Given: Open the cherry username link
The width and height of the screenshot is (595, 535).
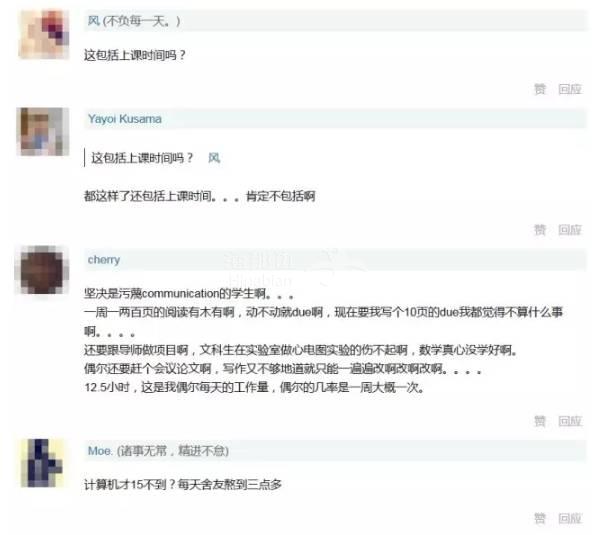Looking at the screenshot, I should coord(104,260).
